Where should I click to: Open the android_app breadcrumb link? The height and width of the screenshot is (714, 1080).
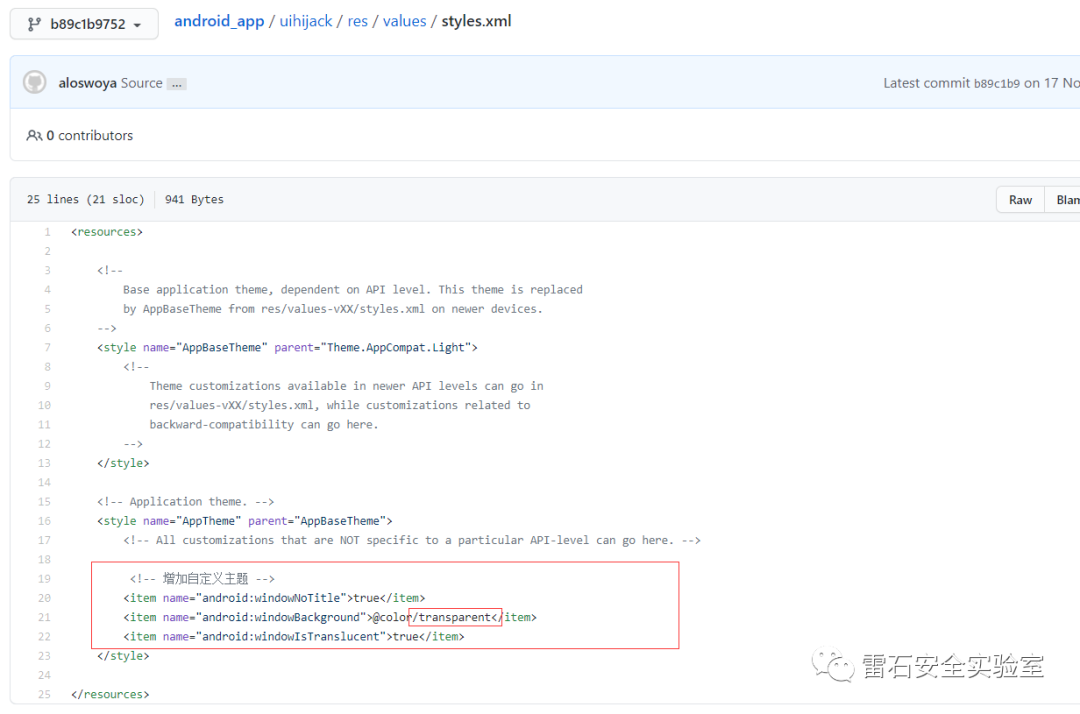[x=219, y=21]
